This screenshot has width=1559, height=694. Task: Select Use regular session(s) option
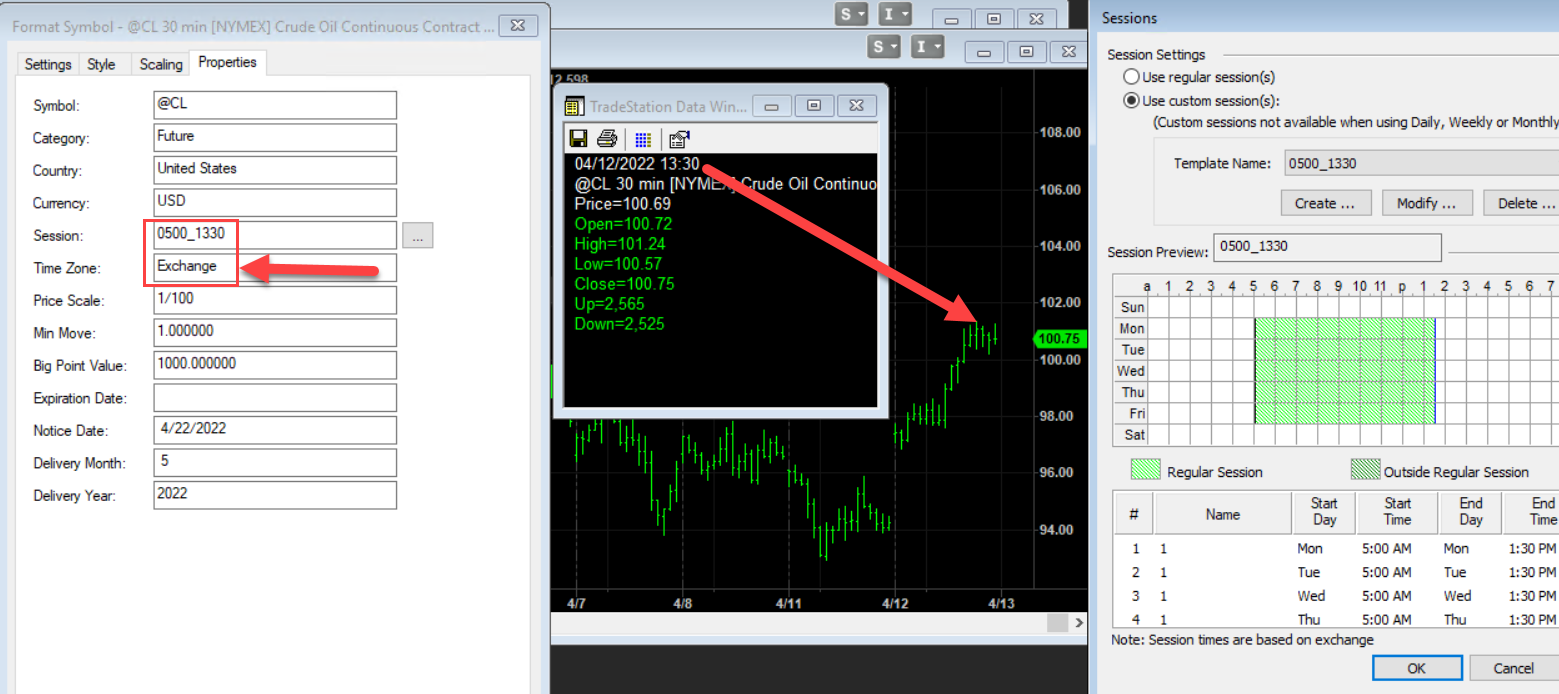pyautogui.click(x=1131, y=77)
